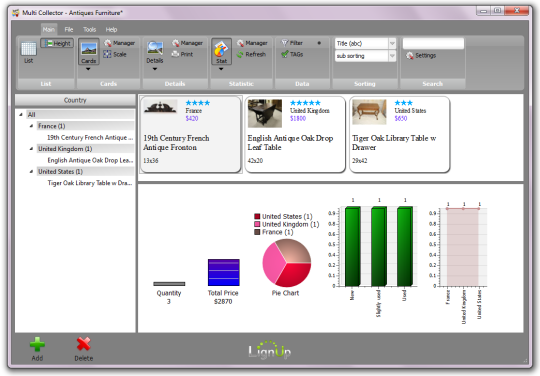Click the Tiger Oak Library Table thumbnail
Screen dimensions: 540x376
pyautogui.click(x=369, y=112)
